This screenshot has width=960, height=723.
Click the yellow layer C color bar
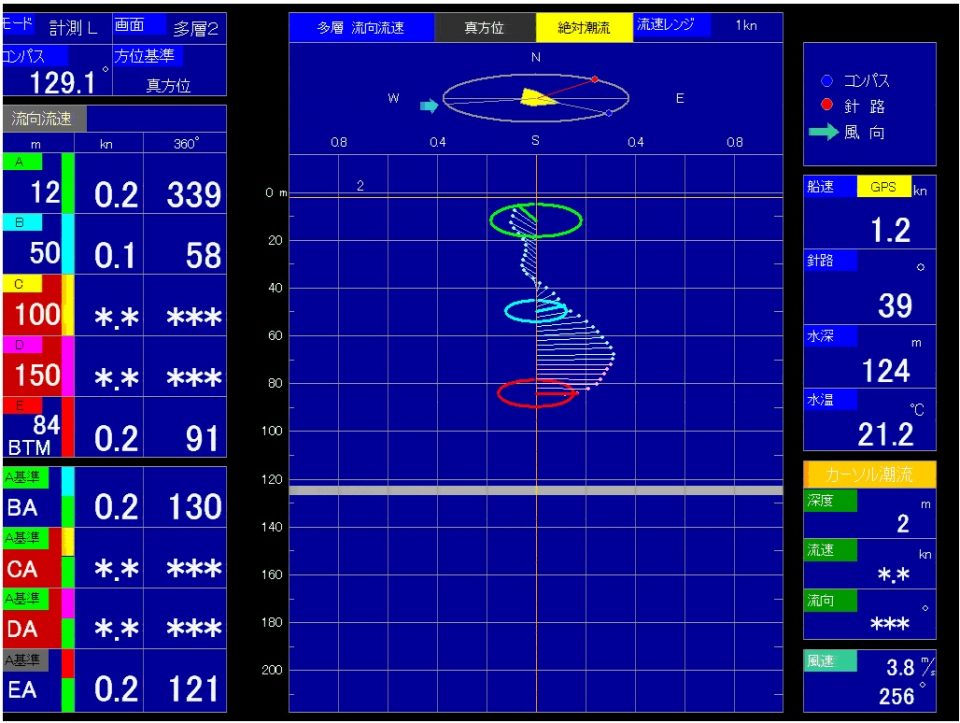(x=68, y=305)
